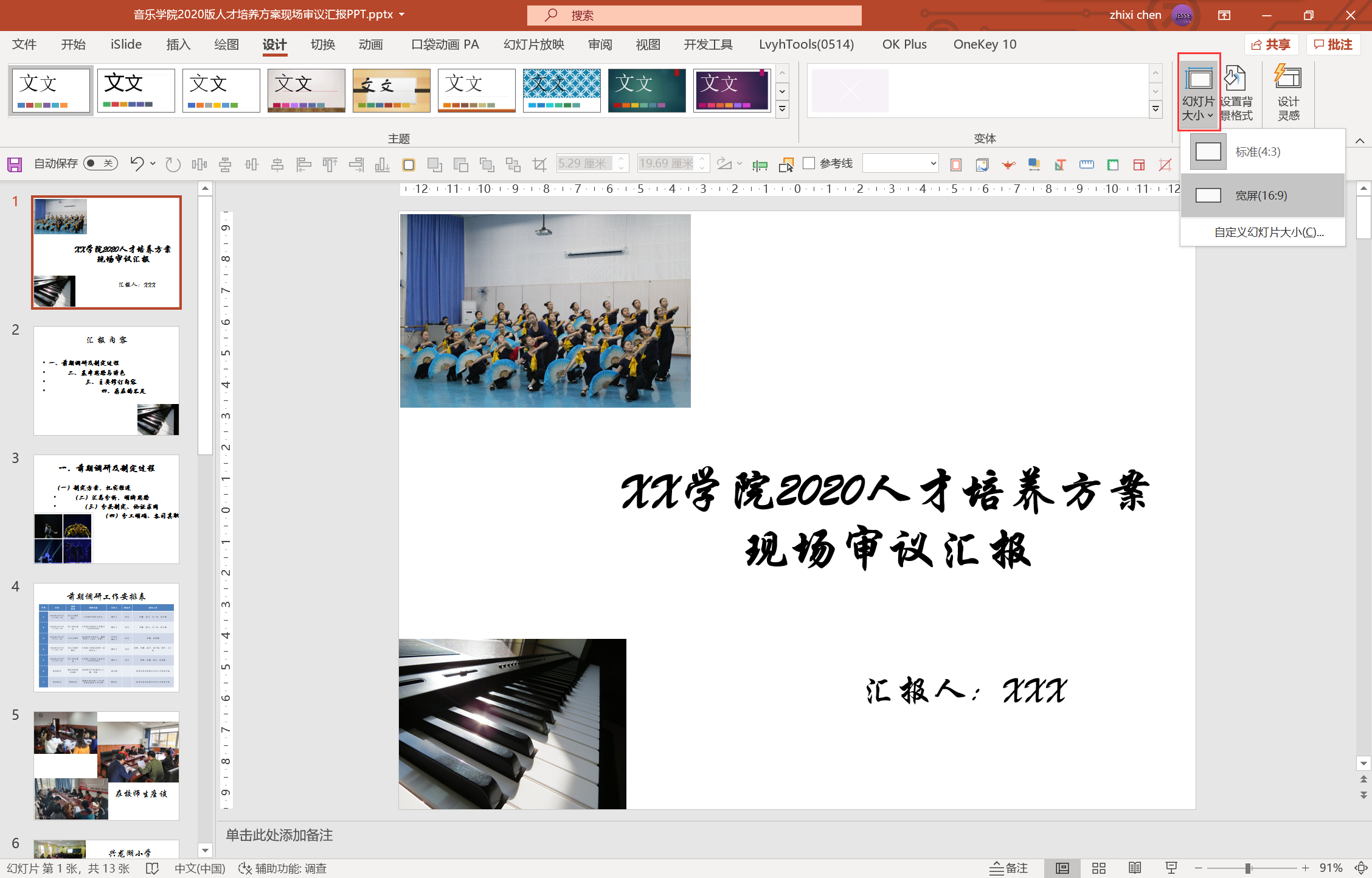
Task: Click the undo arrow icon
Action: click(x=137, y=164)
